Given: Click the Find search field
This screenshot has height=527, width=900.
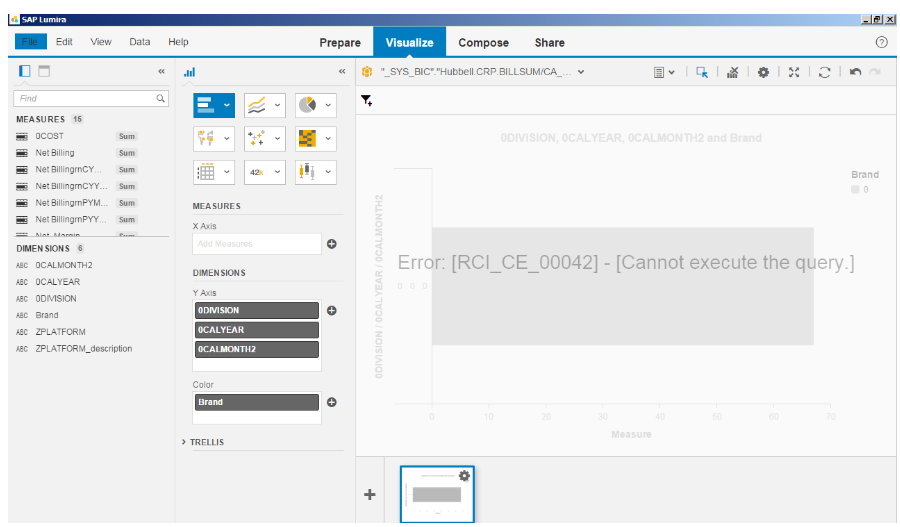Looking at the screenshot, I should pyautogui.click(x=91, y=98).
